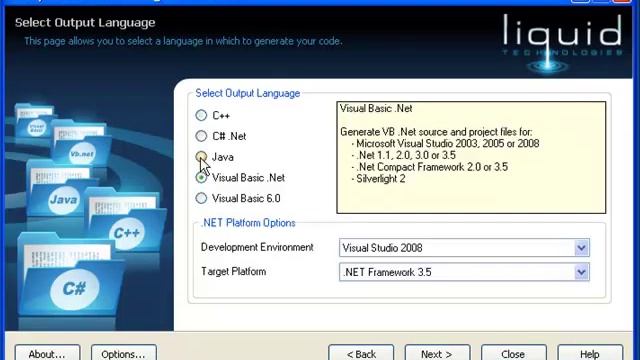
Task: Select the Visual Basic .Net radio button
Action: pyautogui.click(x=201, y=178)
